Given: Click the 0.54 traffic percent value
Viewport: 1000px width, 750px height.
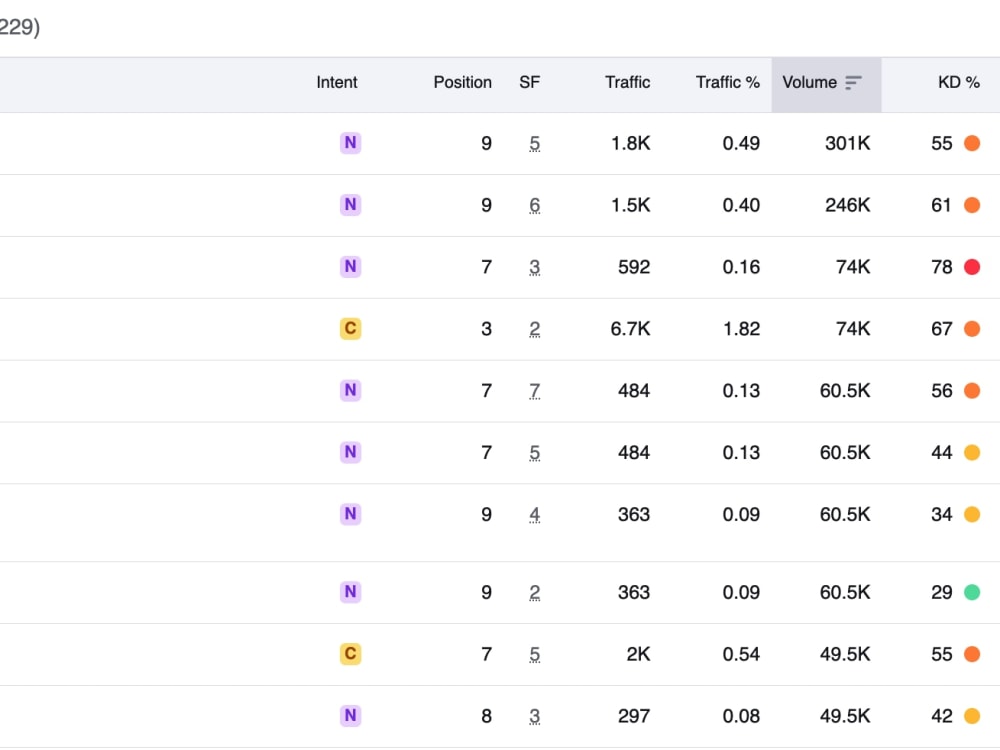Looking at the screenshot, I should click(741, 654).
